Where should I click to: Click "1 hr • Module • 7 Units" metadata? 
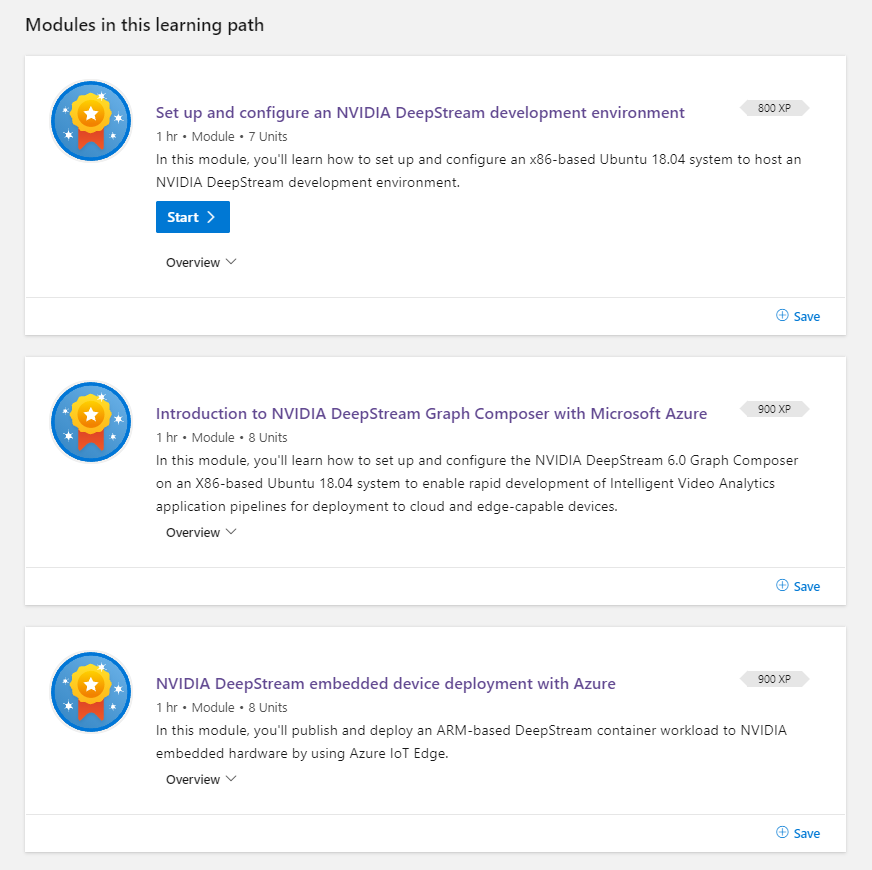pyautogui.click(x=221, y=136)
